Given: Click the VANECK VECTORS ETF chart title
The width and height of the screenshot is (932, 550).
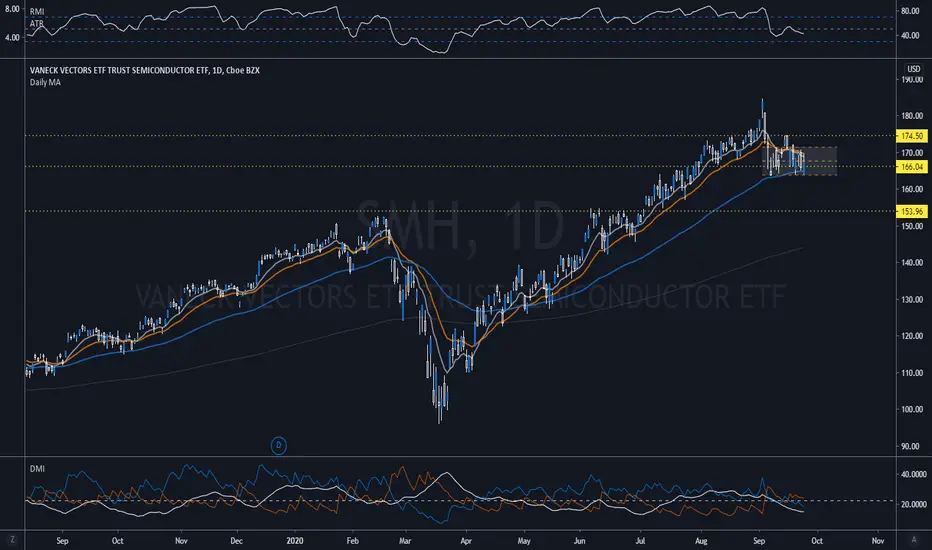Looking at the screenshot, I should tap(144, 70).
